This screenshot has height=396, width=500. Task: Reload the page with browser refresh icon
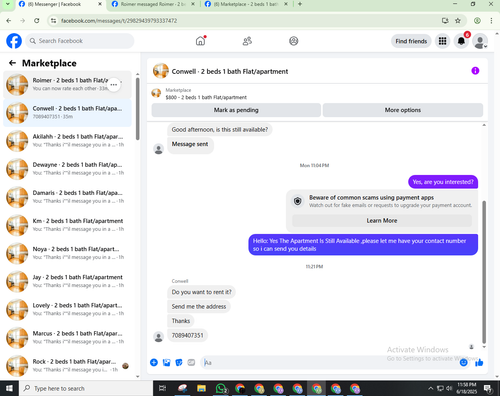coord(37,21)
